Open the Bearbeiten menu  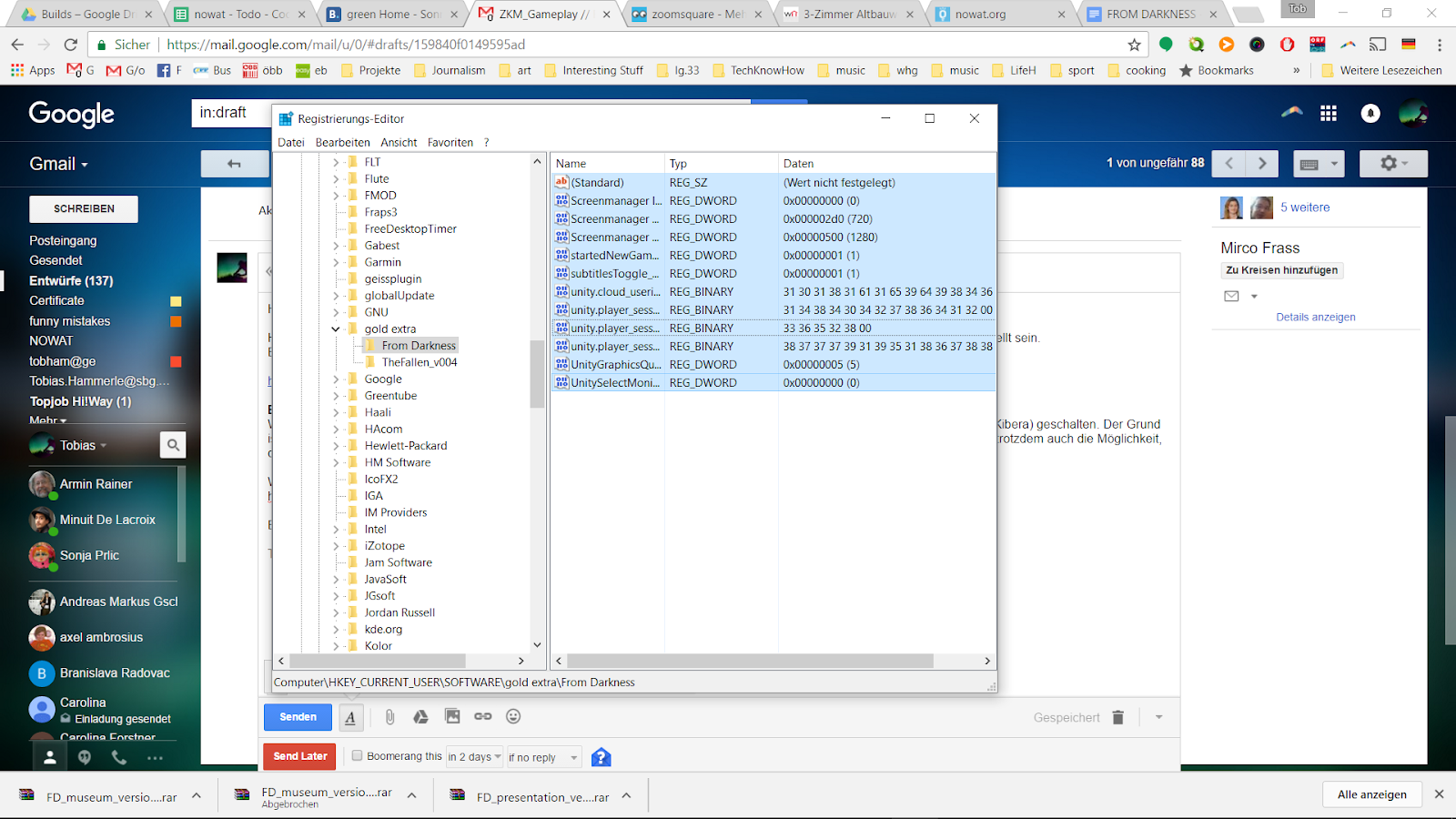tap(342, 142)
